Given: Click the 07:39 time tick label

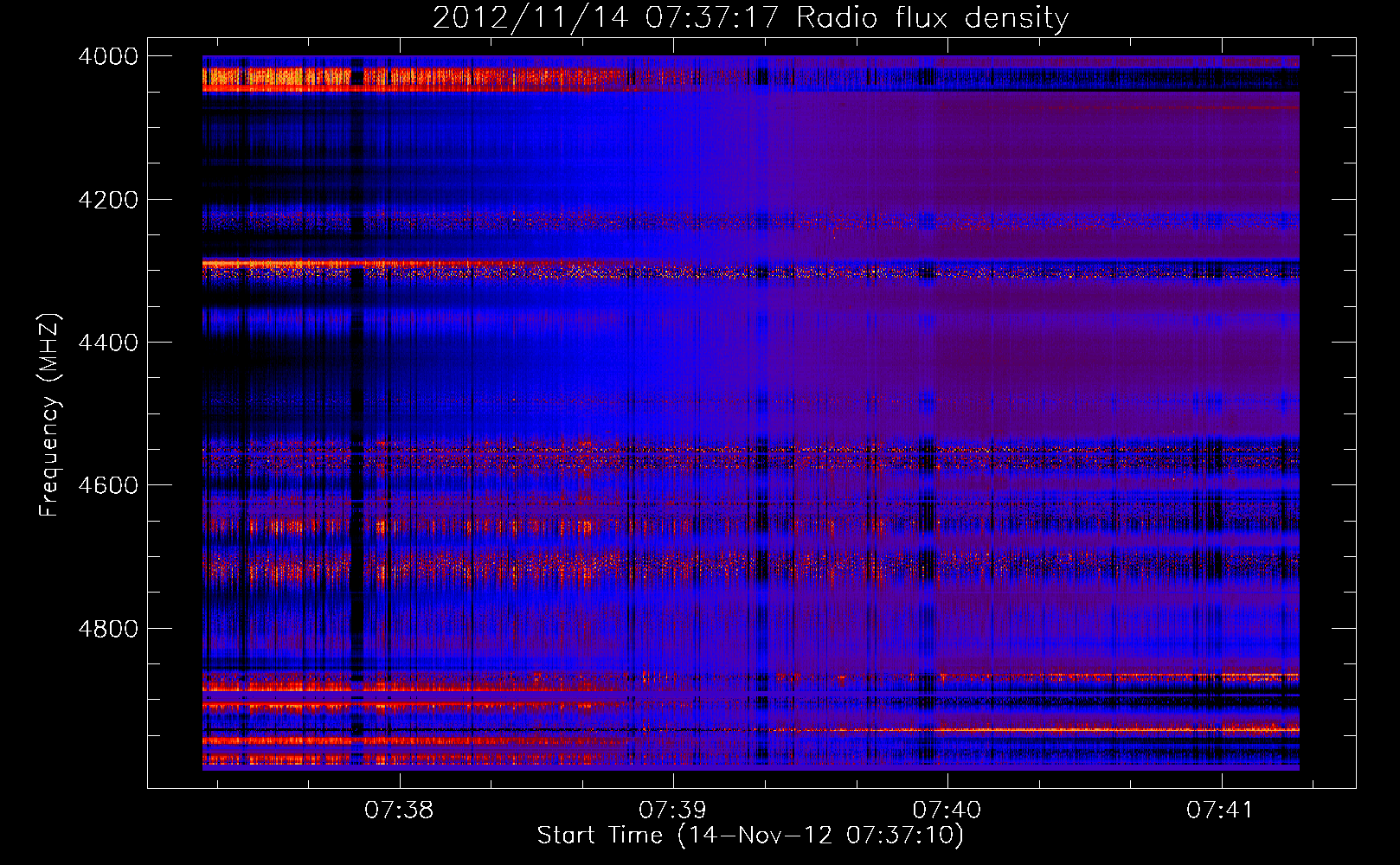Looking at the screenshot, I should (673, 810).
